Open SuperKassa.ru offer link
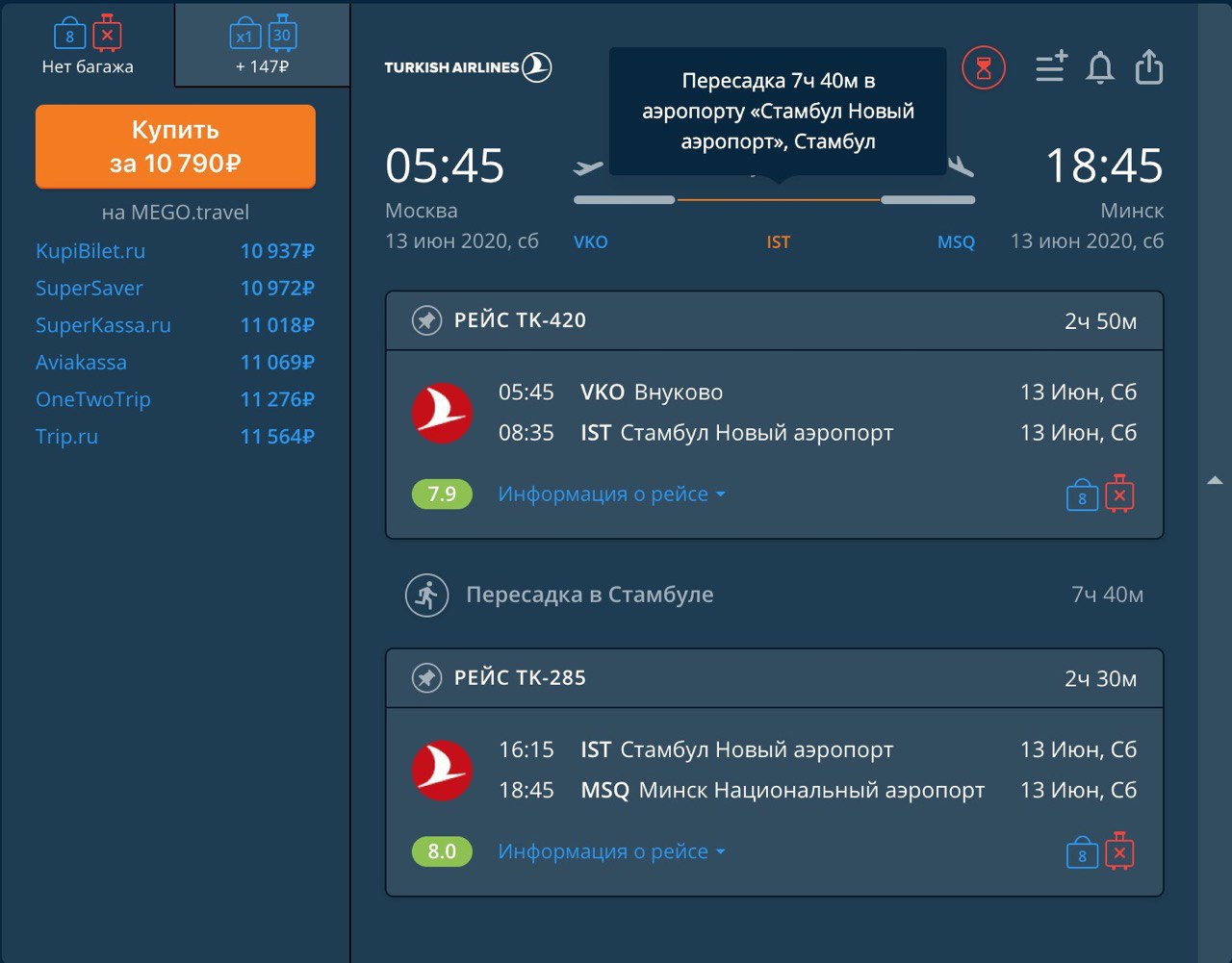This screenshot has height=963, width=1232. (103, 325)
